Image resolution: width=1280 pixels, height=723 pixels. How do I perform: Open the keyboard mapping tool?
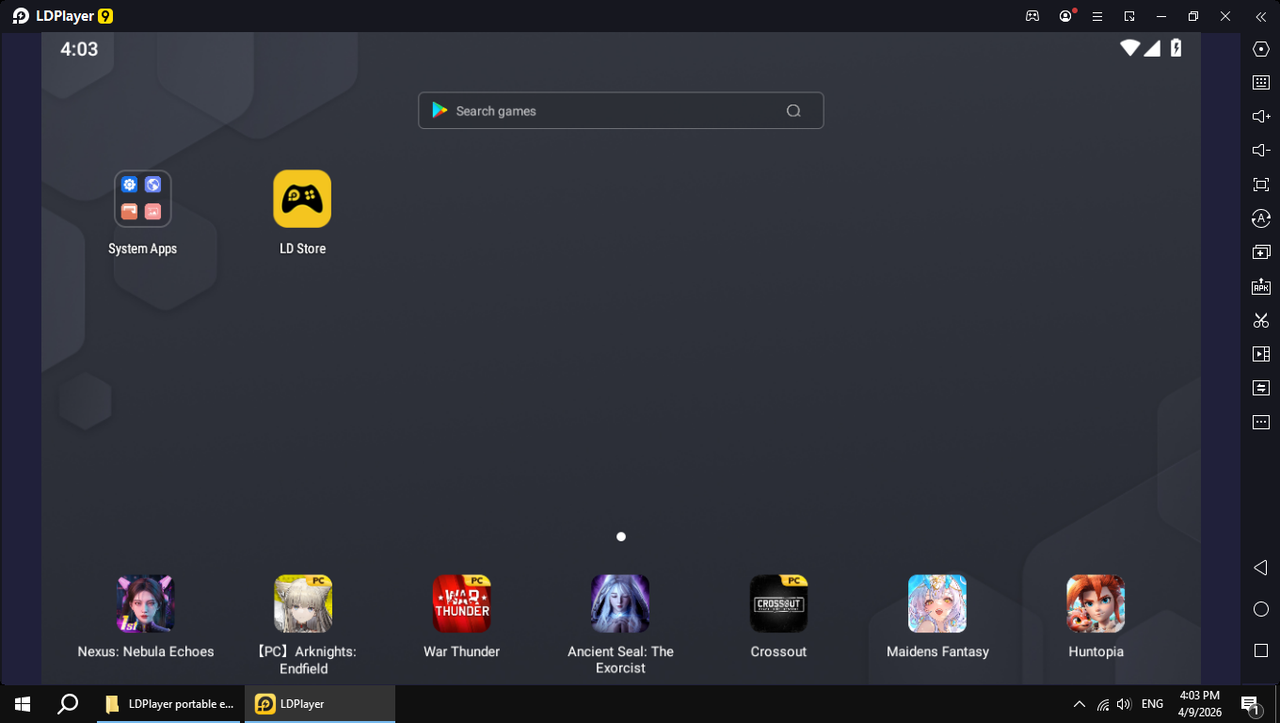1261,83
